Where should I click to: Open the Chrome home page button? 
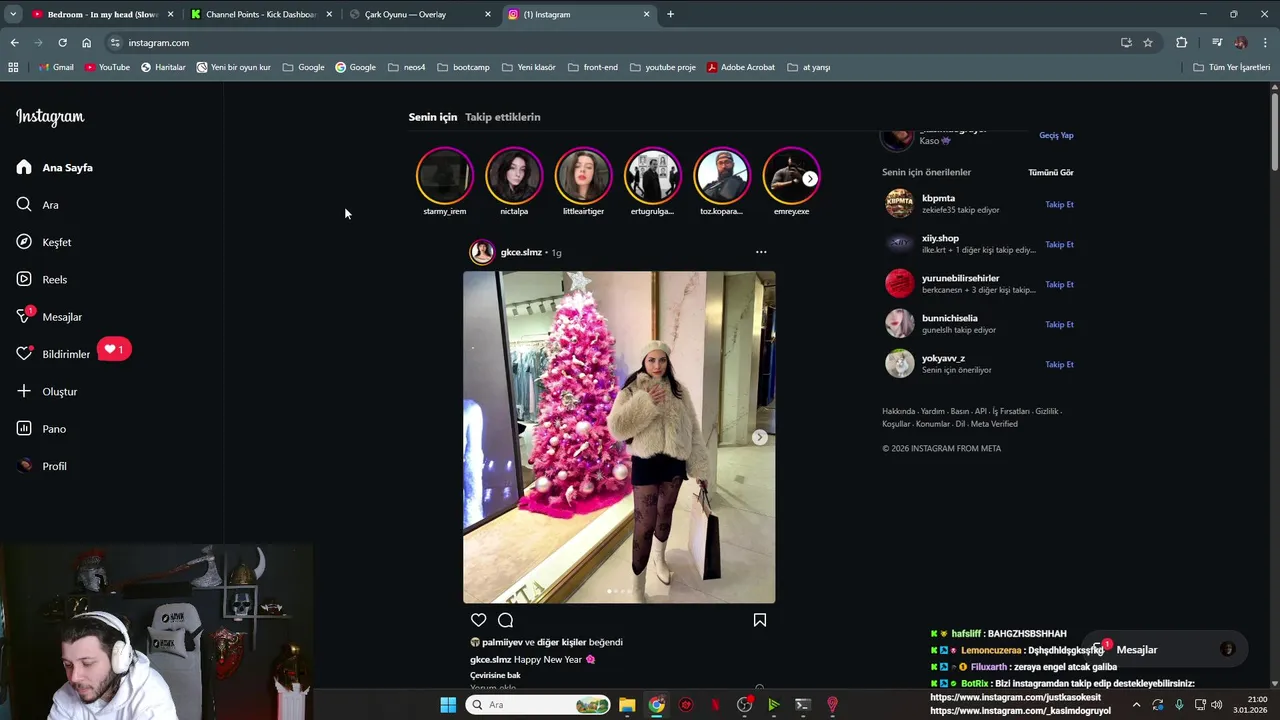87,43
